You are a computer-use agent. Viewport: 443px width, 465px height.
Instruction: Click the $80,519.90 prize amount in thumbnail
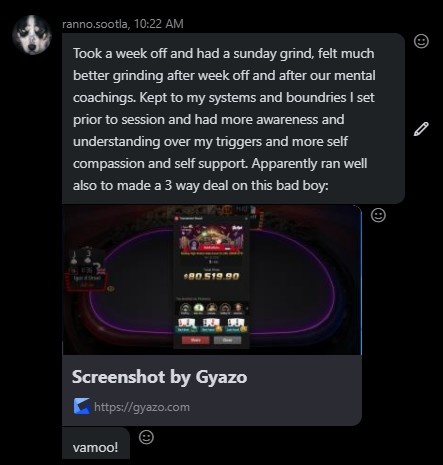pos(211,276)
